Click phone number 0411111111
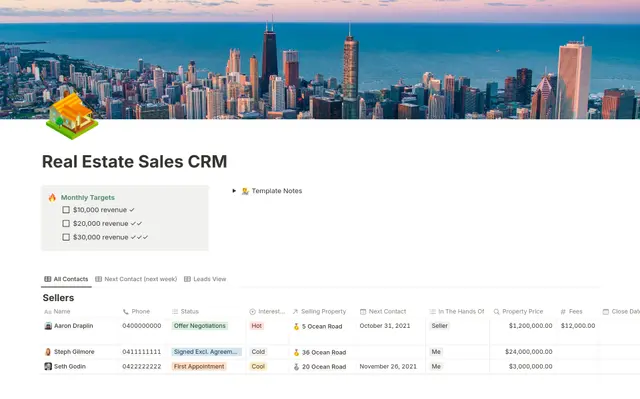Image resolution: width=640 pixels, height=399 pixels. pos(142,351)
